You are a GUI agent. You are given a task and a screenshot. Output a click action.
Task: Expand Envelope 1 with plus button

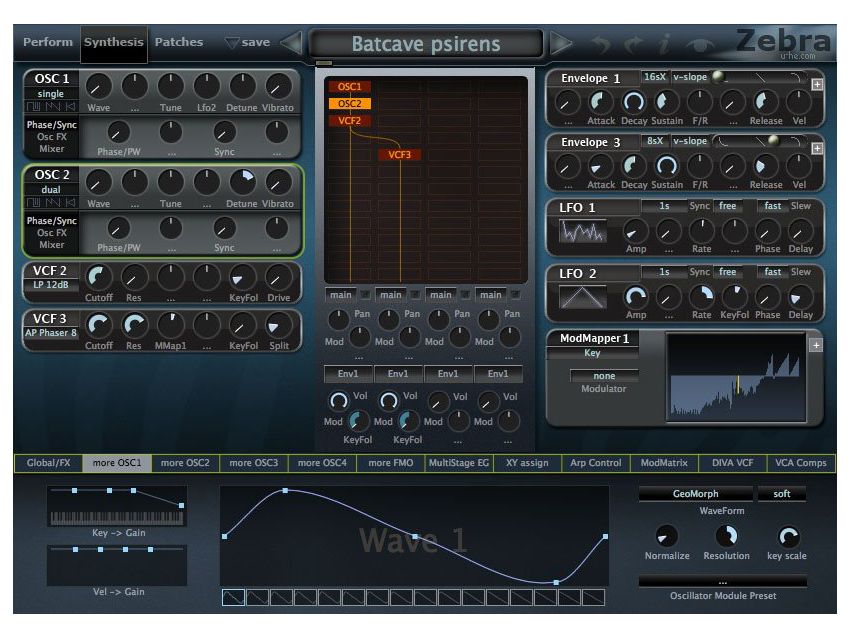click(x=817, y=85)
